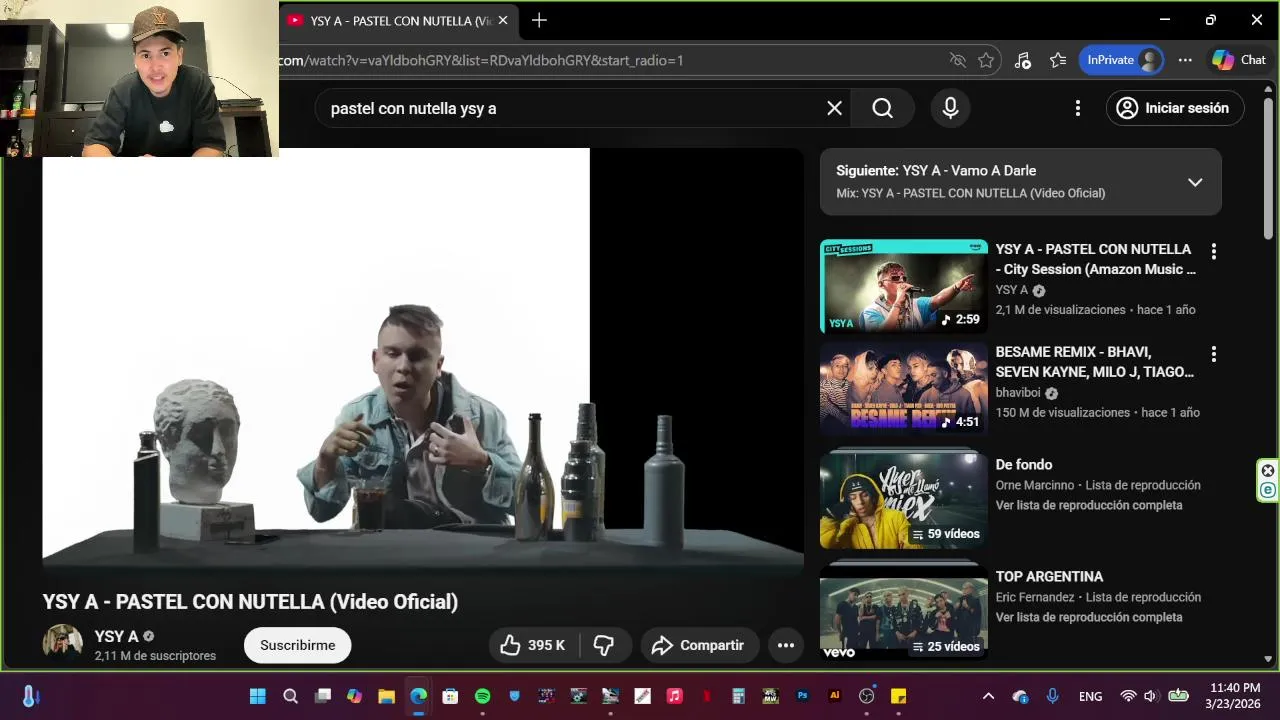
Task: Open YouTube settings three-dot menu
Action: (x=1077, y=108)
